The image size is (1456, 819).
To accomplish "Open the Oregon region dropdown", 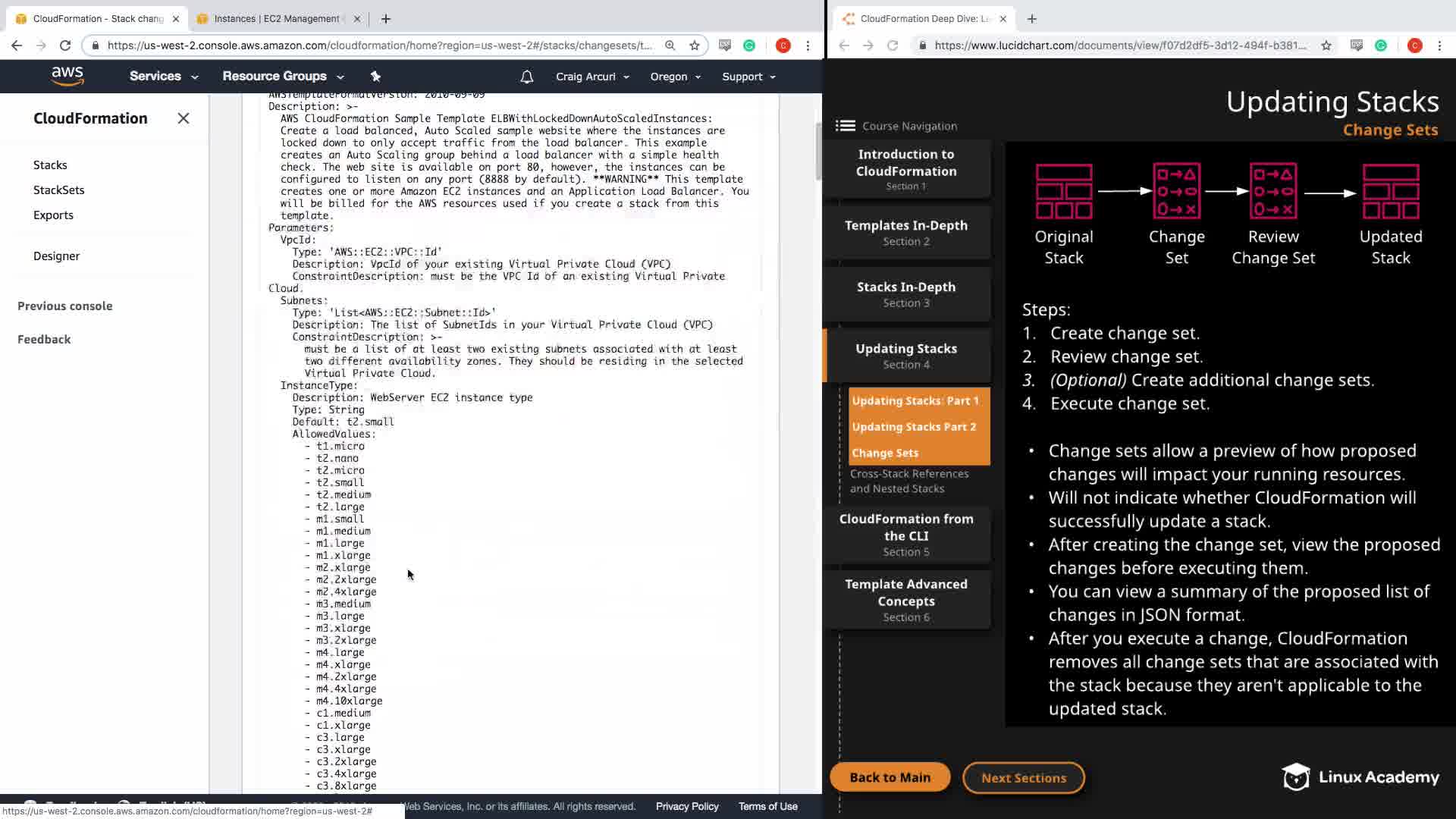I will pos(675,77).
